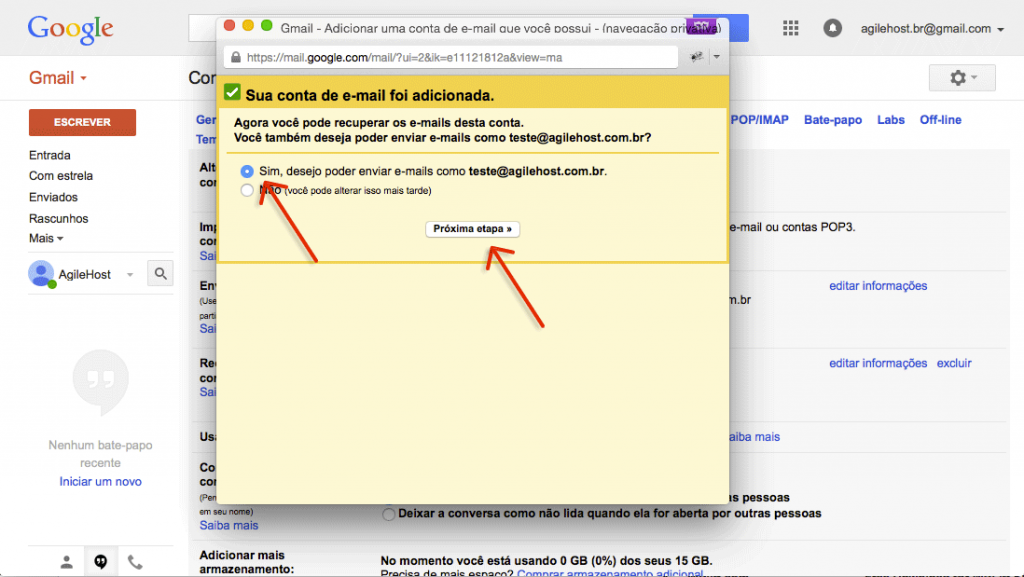Click the first editar informações link
The height and width of the screenshot is (577, 1024).
pos(878,286)
